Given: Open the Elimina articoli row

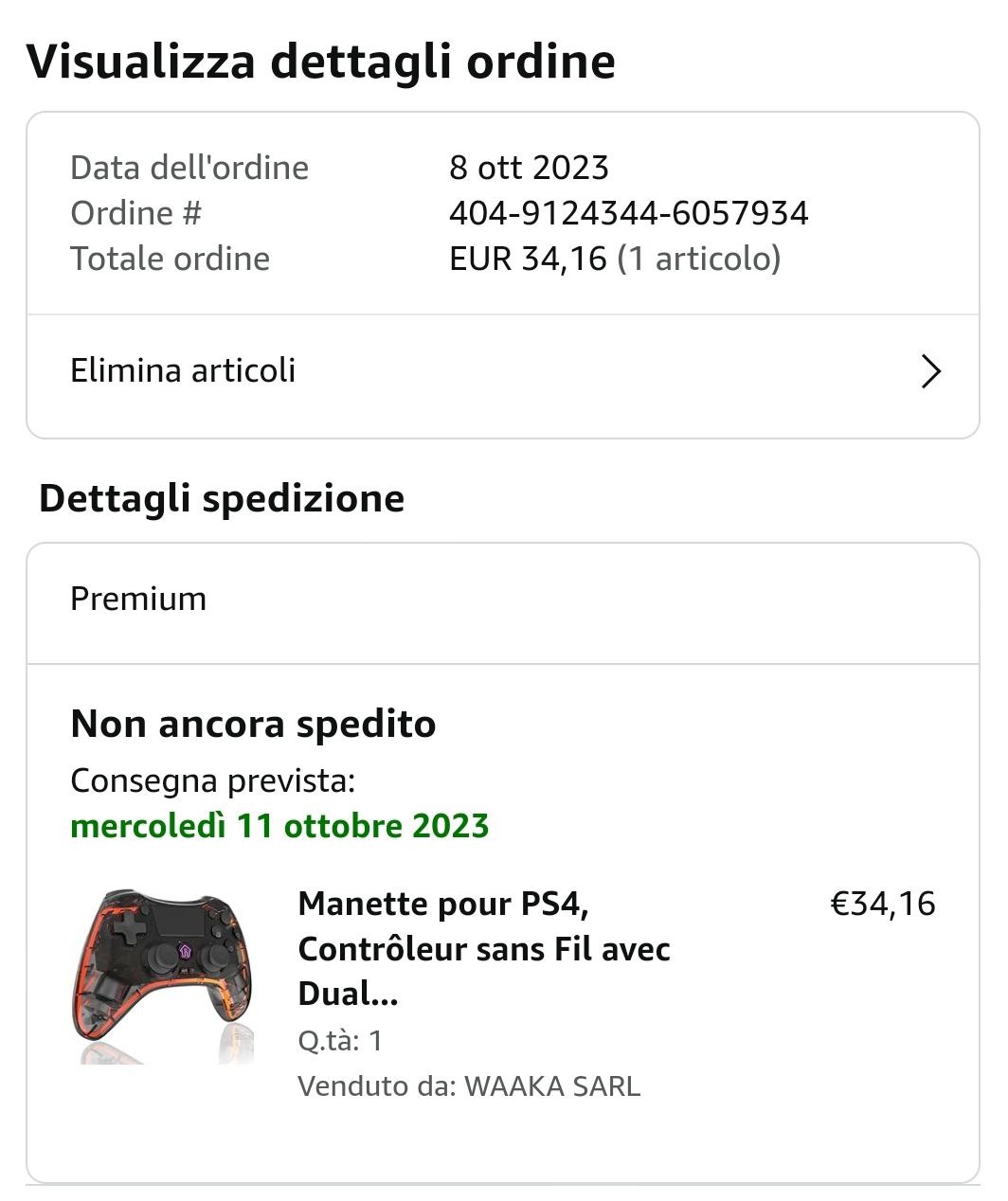Looking at the screenshot, I should (182, 370).
